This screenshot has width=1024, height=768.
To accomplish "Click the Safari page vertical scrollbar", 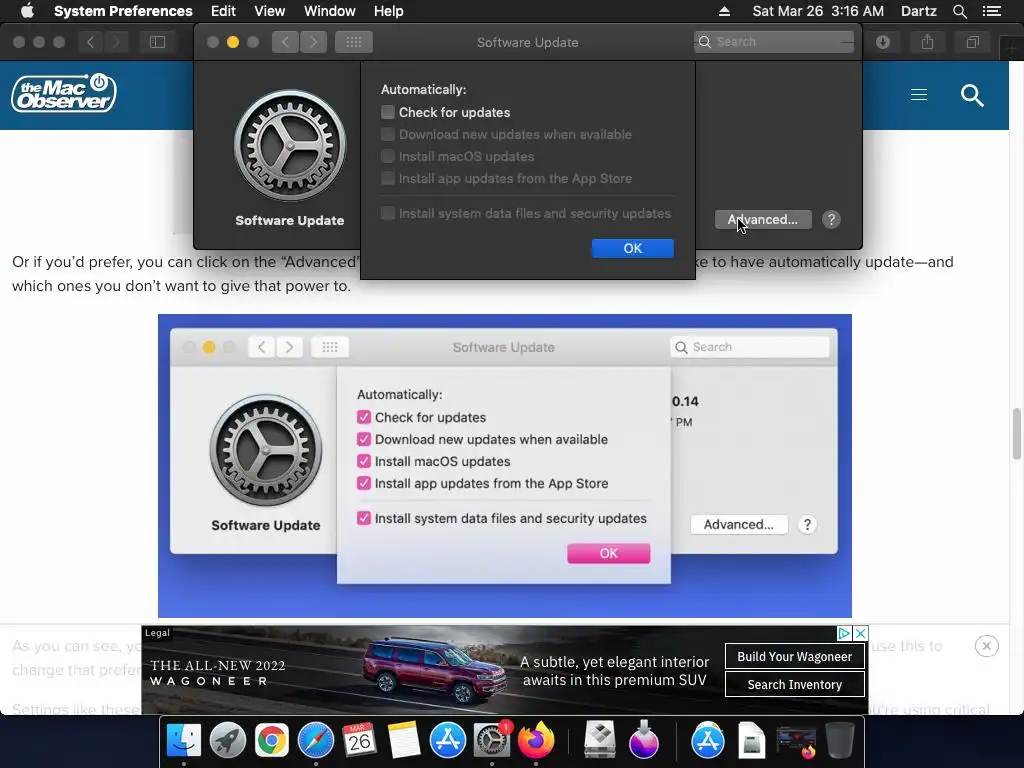I will [x=1016, y=434].
